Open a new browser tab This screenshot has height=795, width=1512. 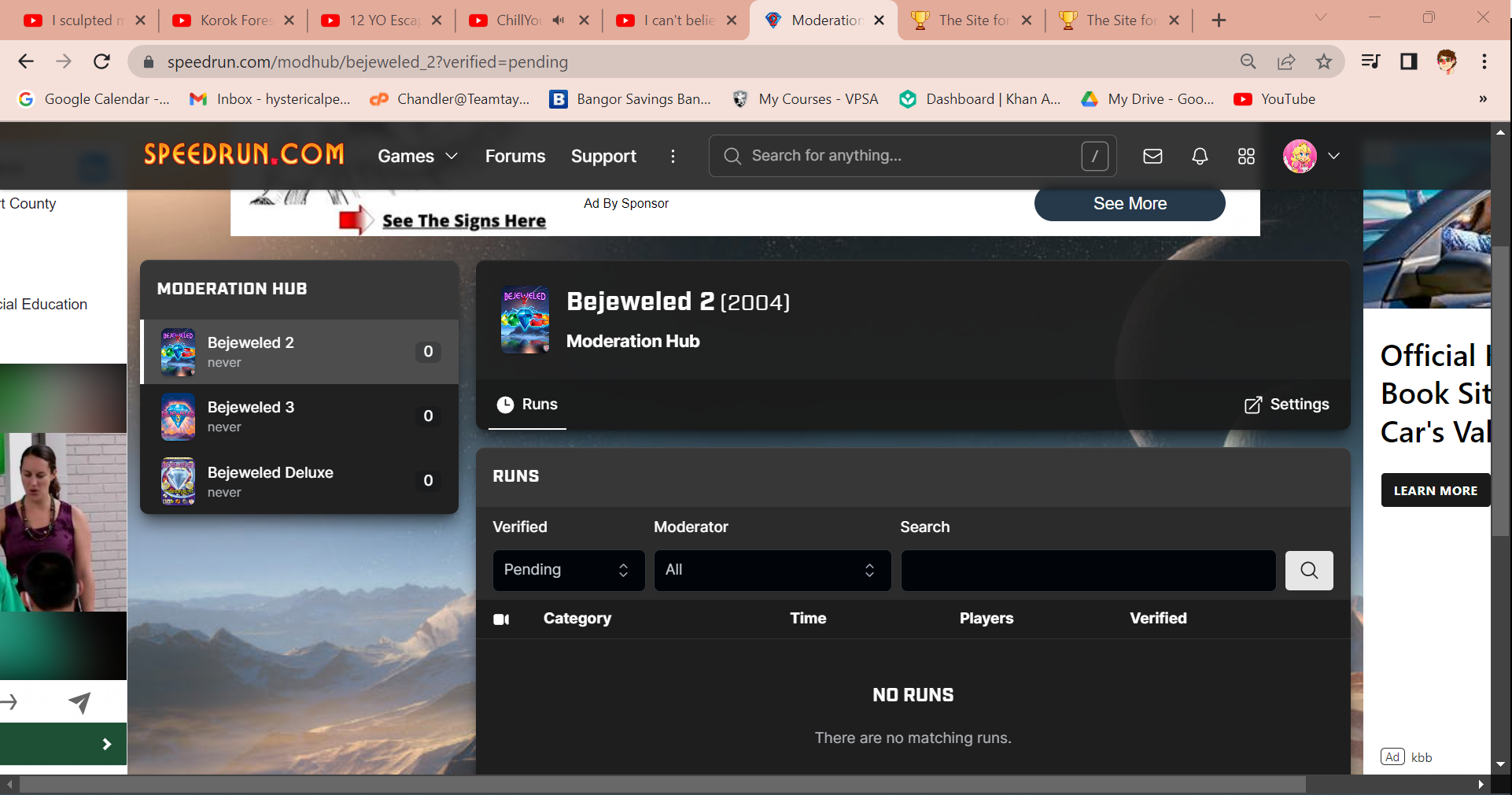pos(1219,20)
